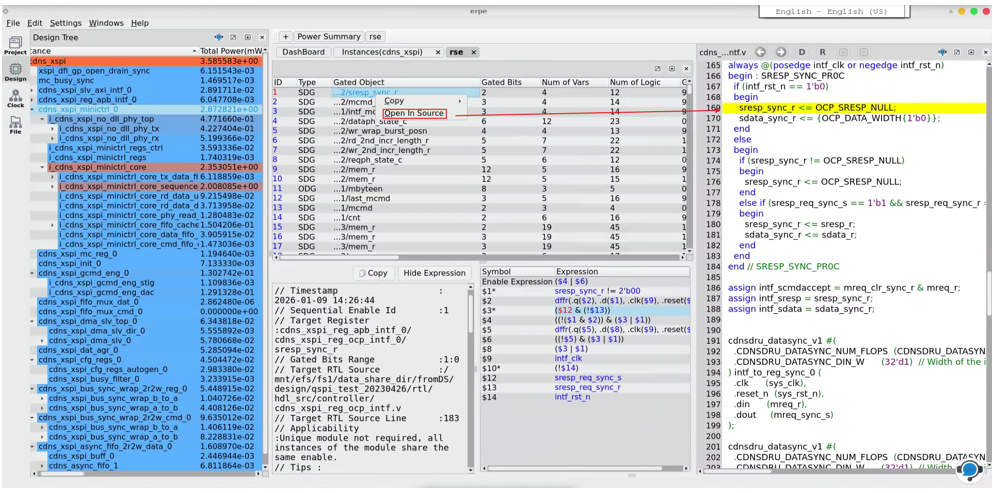
Task: Click the source viewer back navigation arrow
Action: tap(760, 52)
